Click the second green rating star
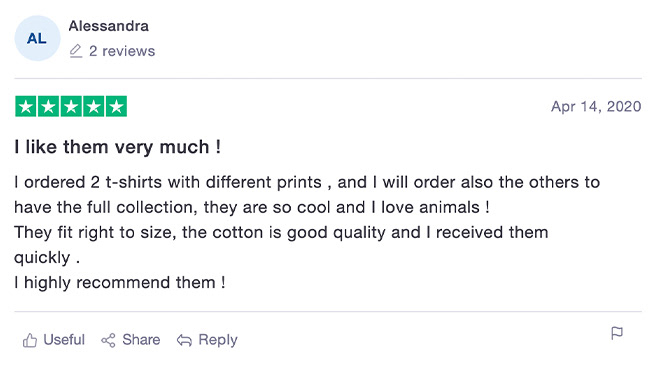This screenshot has width=653, height=374. pyautogui.click(x=48, y=107)
